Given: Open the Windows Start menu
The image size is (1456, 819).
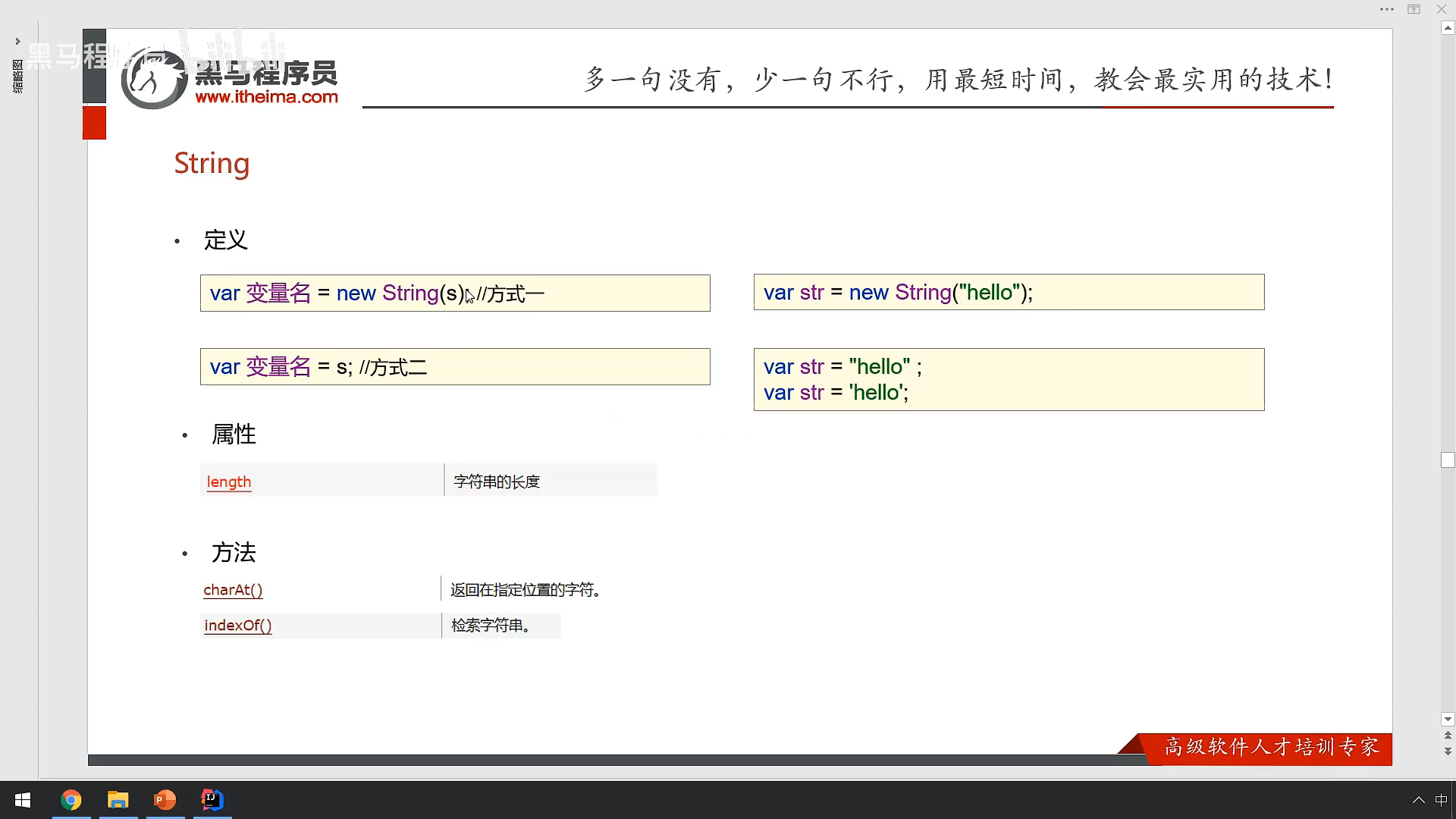Looking at the screenshot, I should (x=22, y=800).
